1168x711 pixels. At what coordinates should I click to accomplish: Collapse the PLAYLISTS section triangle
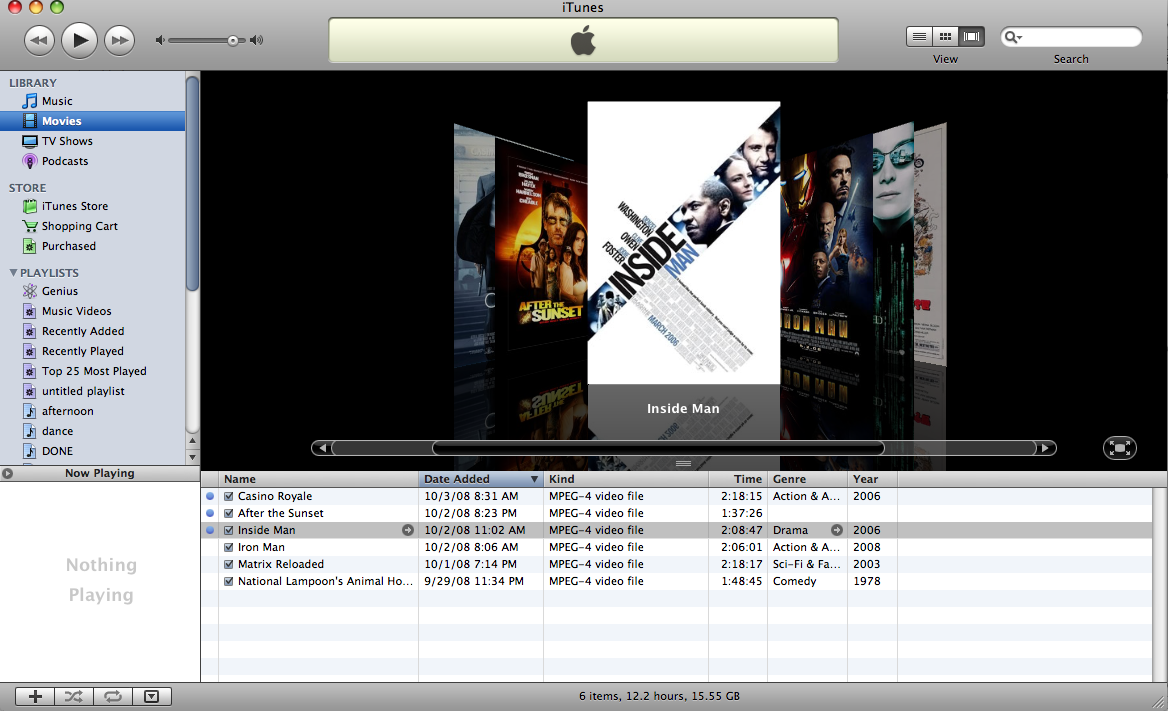(x=13, y=273)
